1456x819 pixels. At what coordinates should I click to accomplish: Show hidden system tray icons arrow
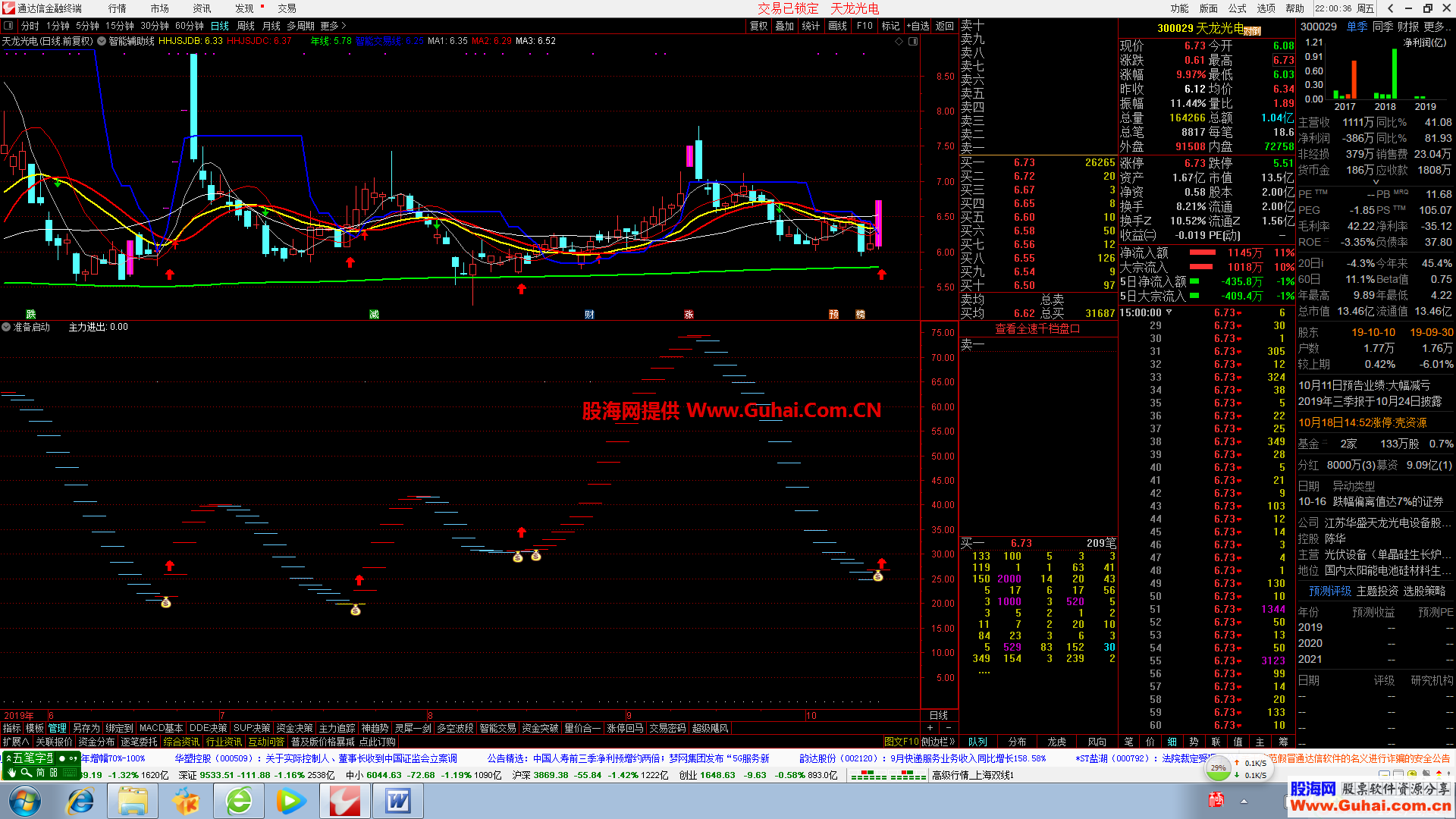point(1244,801)
